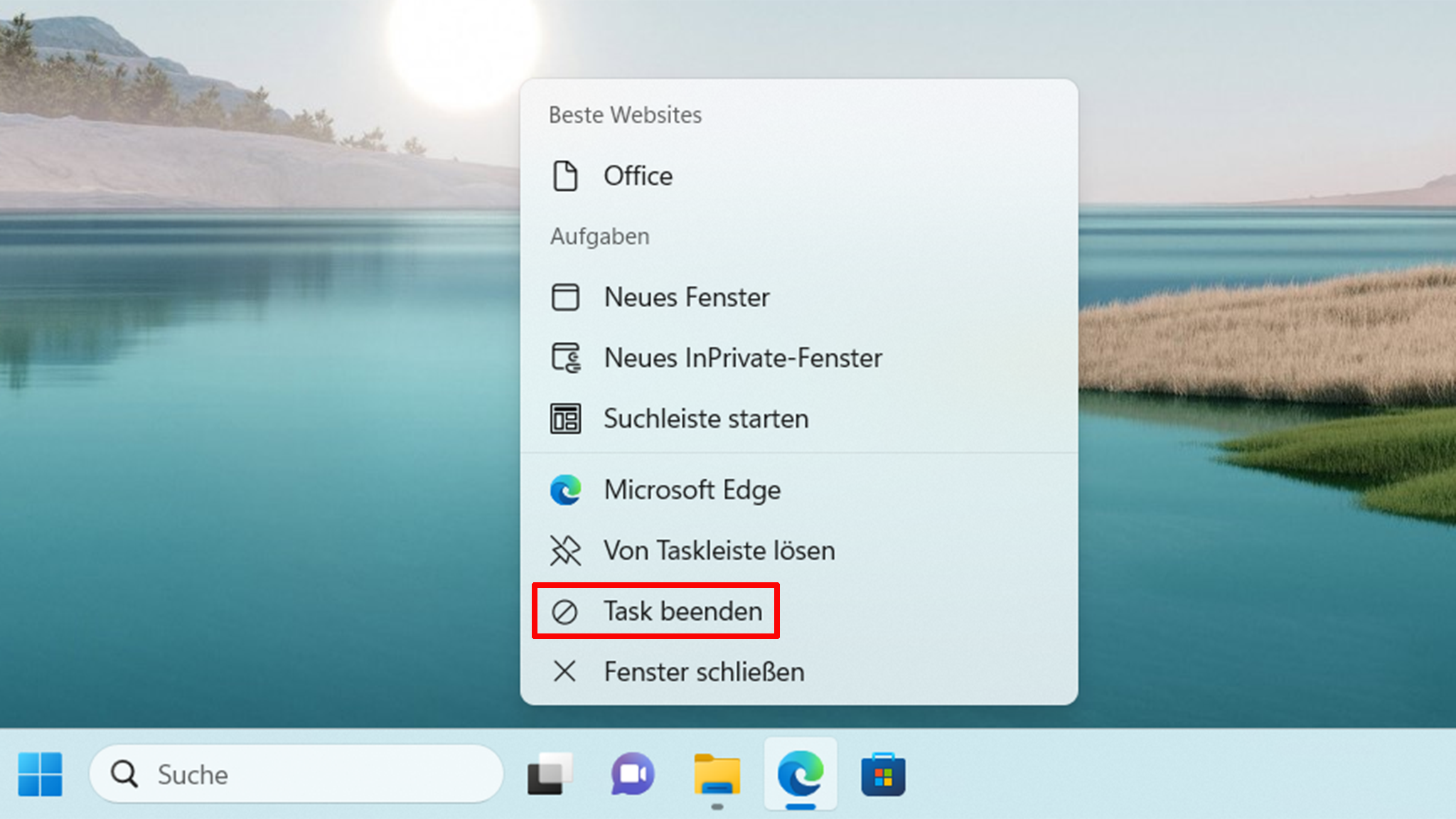This screenshot has width=1456, height=819.
Task: Click the unpin icon beside Von Taskleiste lösen
Action: [x=566, y=550]
